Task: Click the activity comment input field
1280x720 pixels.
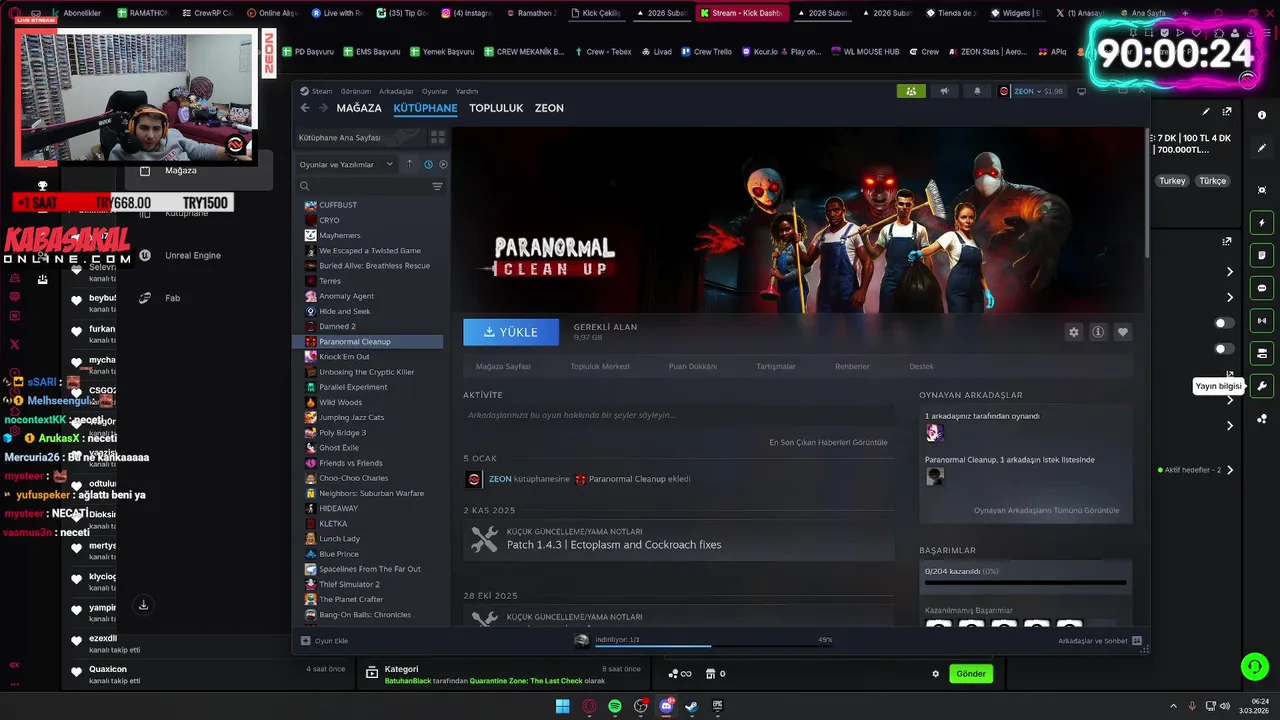Action: [x=679, y=415]
